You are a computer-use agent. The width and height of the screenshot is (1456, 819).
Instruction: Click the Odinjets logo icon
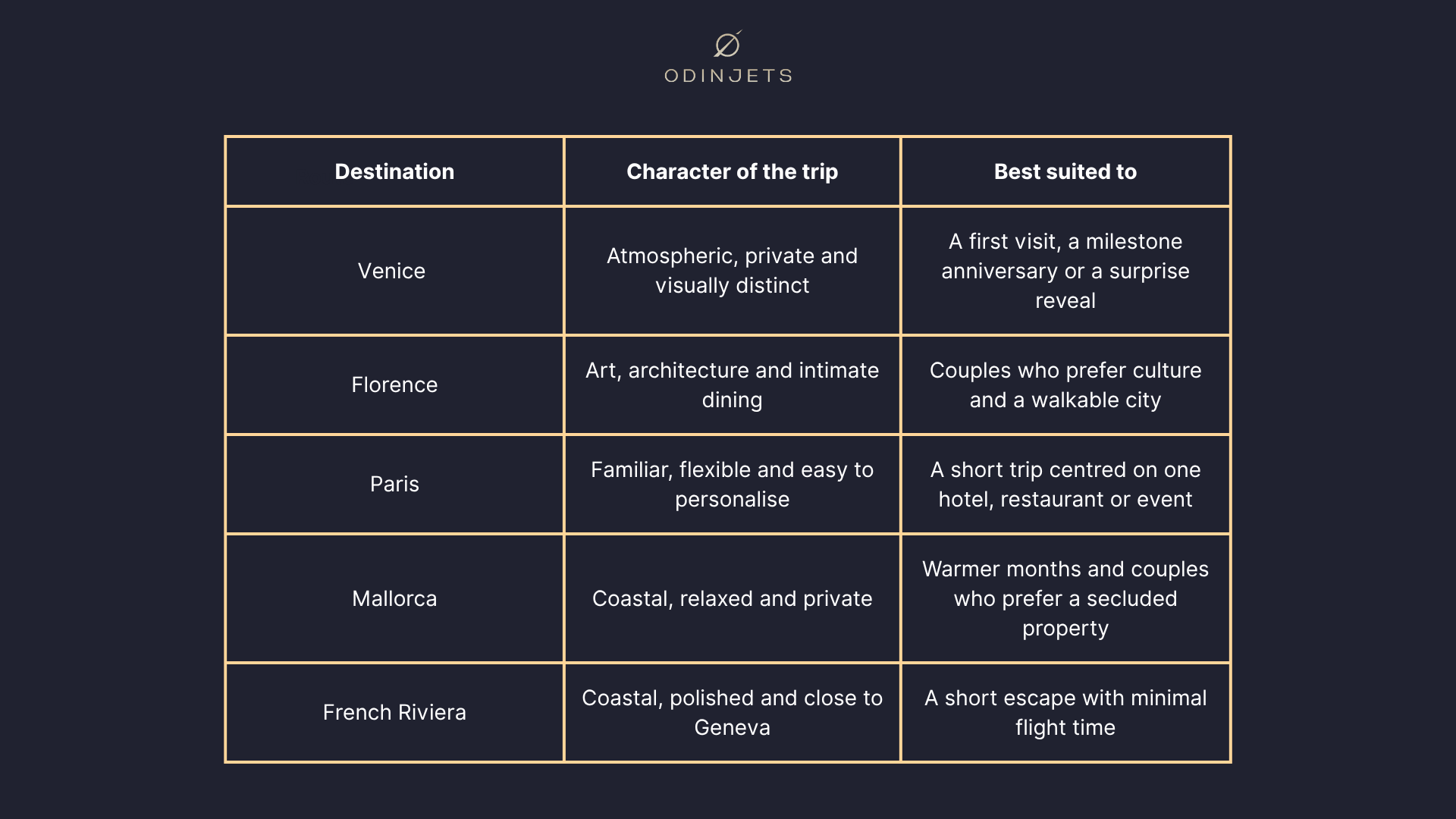coord(728,44)
